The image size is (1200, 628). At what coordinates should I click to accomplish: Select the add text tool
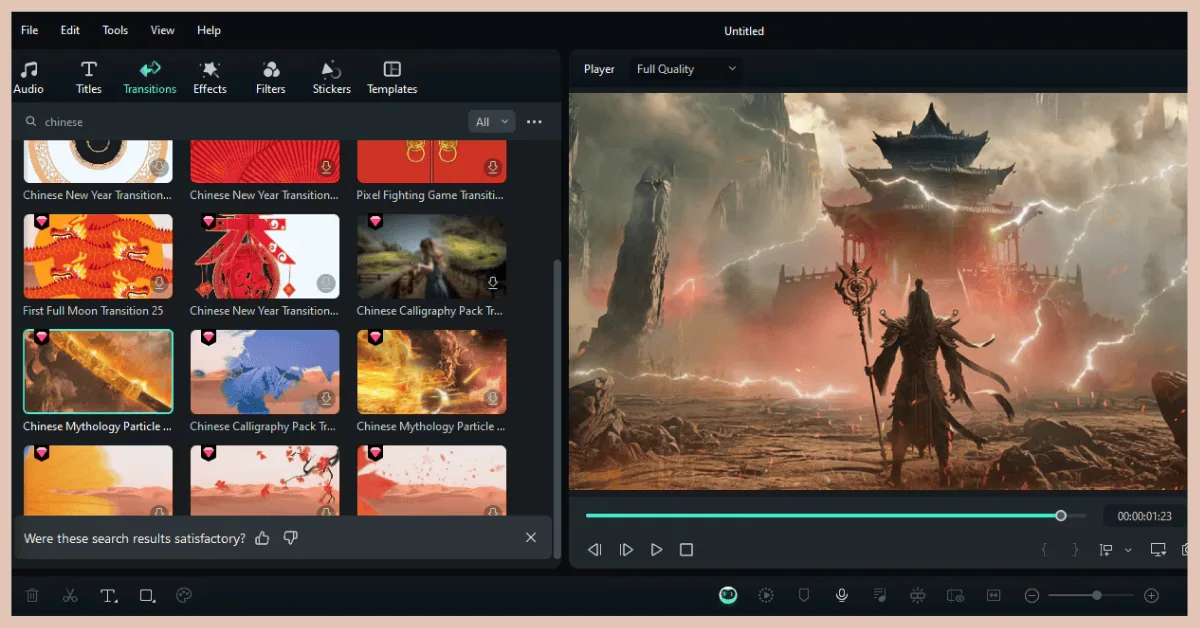pyautogui.click(x=108, y=595)
